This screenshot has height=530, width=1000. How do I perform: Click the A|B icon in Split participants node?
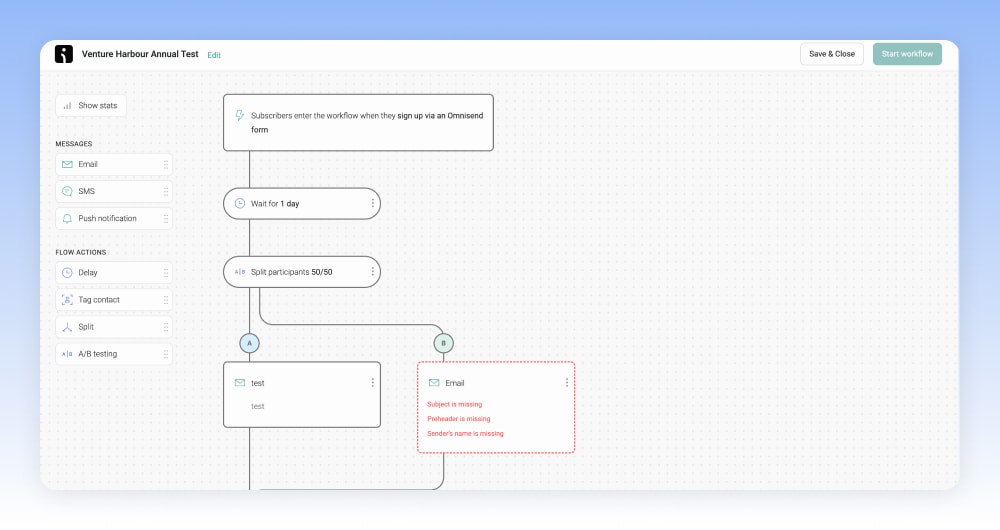[240, 272]
